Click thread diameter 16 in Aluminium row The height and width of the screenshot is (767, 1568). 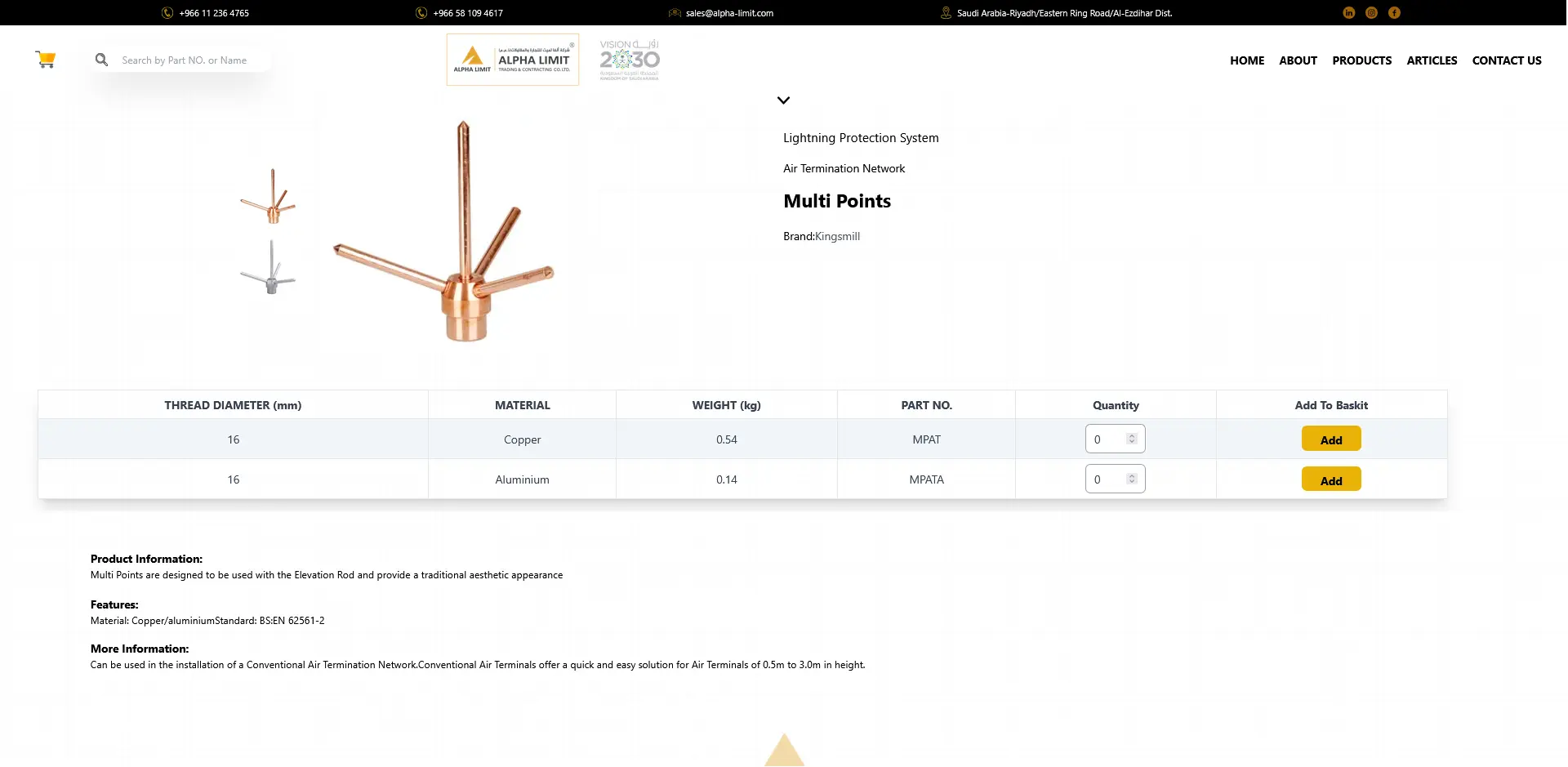pyautogui.click(x=234, y=479)
